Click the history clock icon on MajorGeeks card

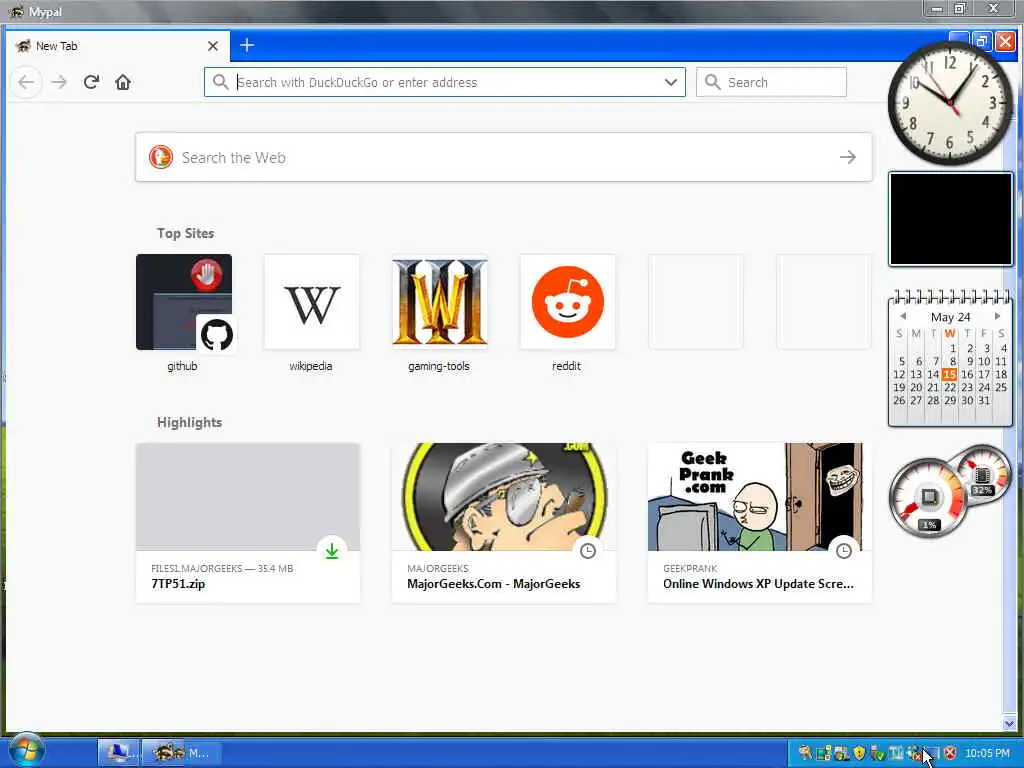click(x=588, y=551)
